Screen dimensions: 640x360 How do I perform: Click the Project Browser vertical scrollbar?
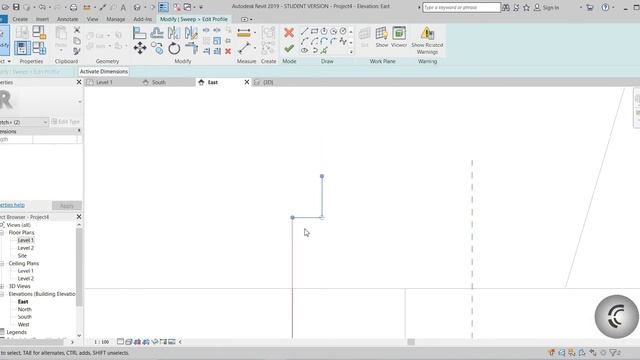coord(79,267)
